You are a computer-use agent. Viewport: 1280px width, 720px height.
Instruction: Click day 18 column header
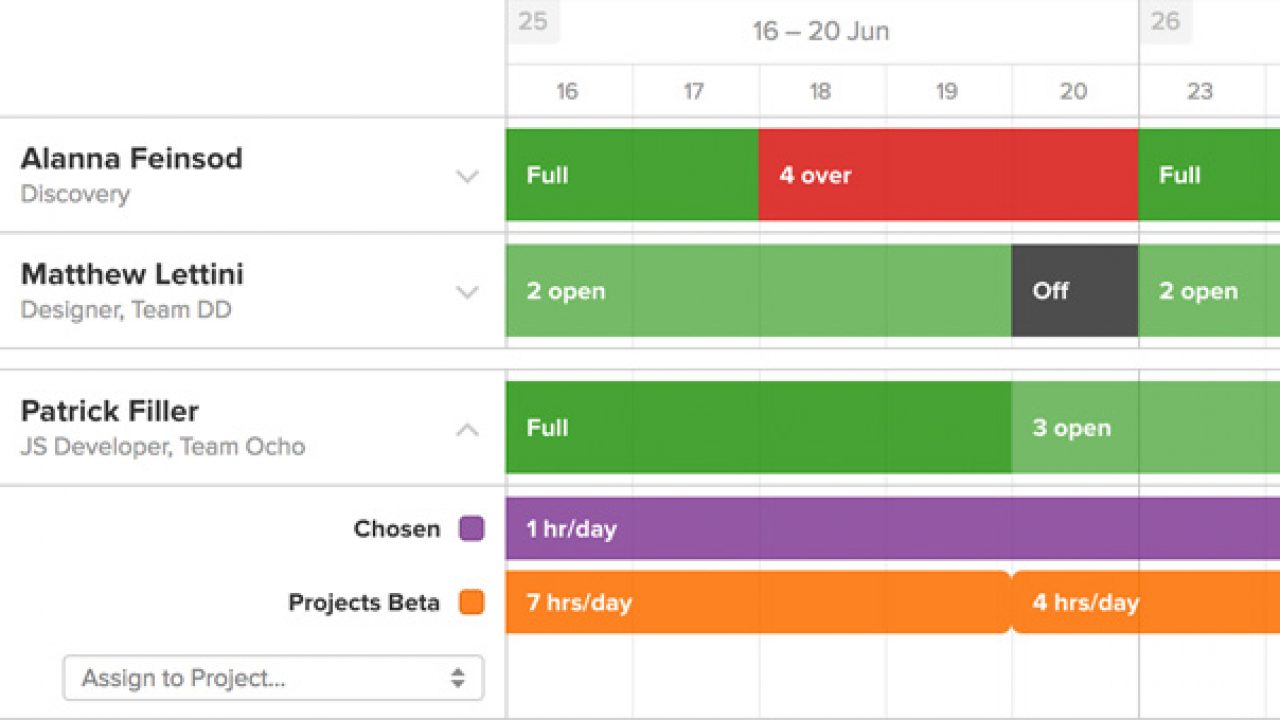point(820,92)
